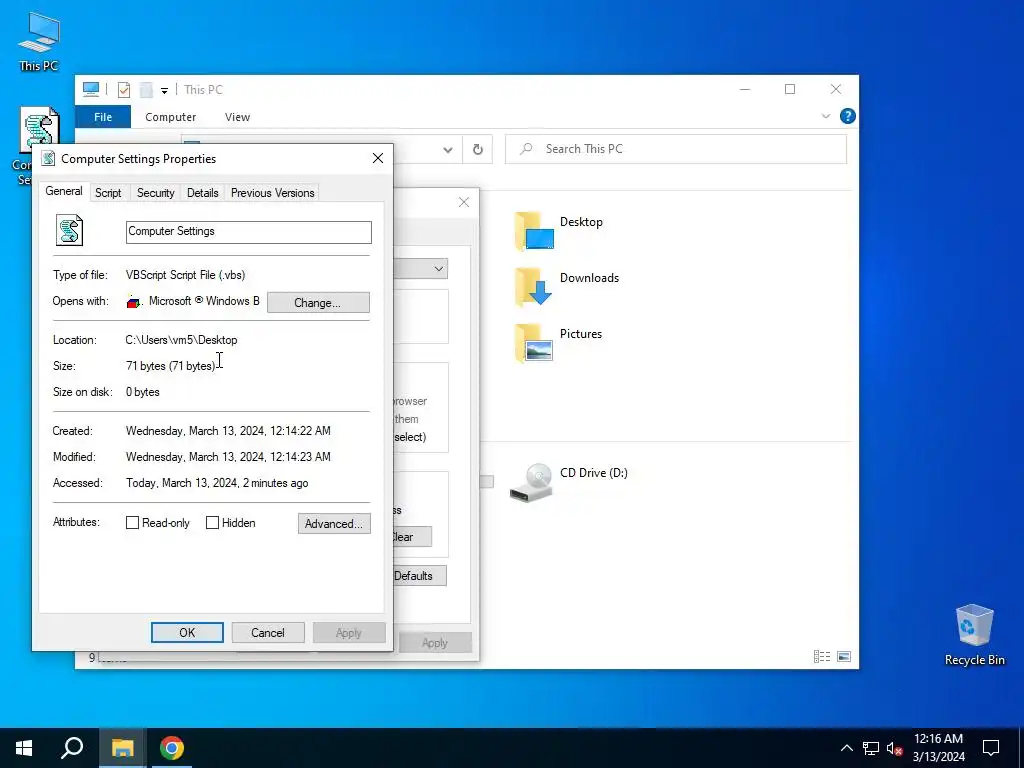The width and height of the screenshot is (1024, 768).
Task: Open This PC desktop icon
Action: [x=39, y=41]
